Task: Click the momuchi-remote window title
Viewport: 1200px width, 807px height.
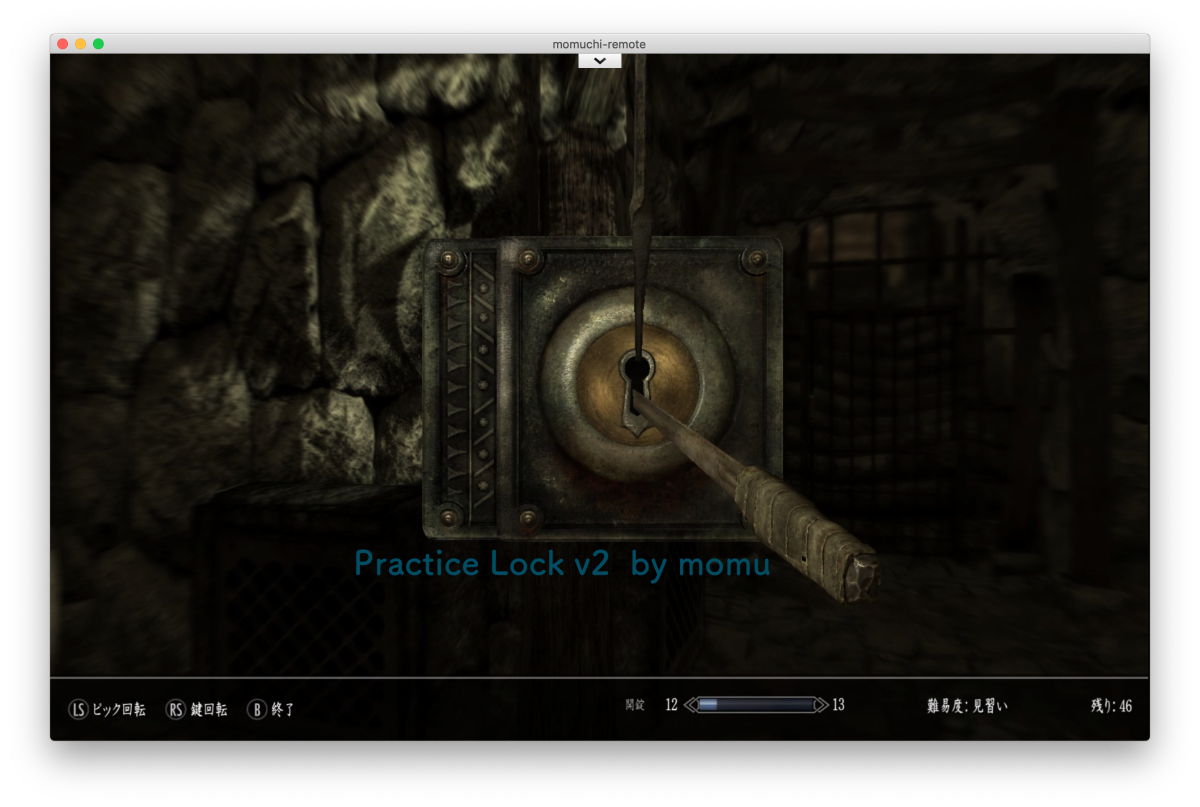Action: (x=599, y=44)
